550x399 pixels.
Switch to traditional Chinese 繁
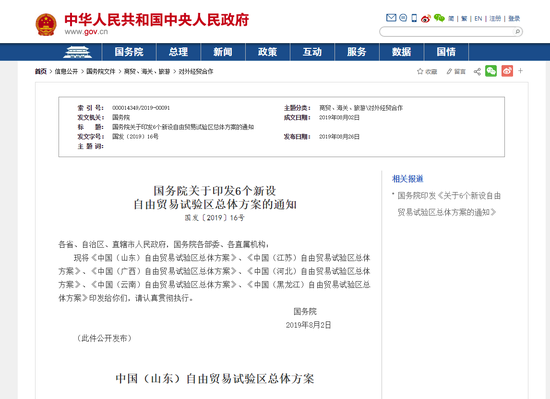click(464, 19)
